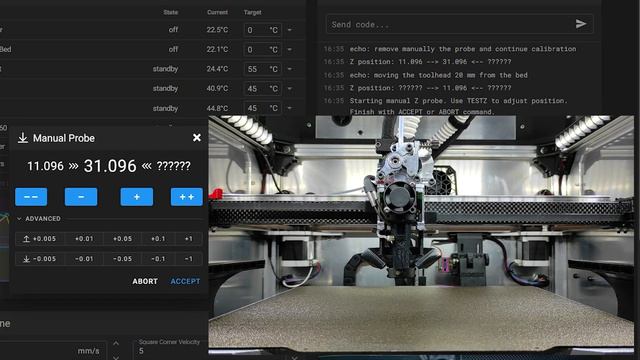Close the Manual Probe dialog
The height and width of the screenshot is (360, 640).
[197, 138]
